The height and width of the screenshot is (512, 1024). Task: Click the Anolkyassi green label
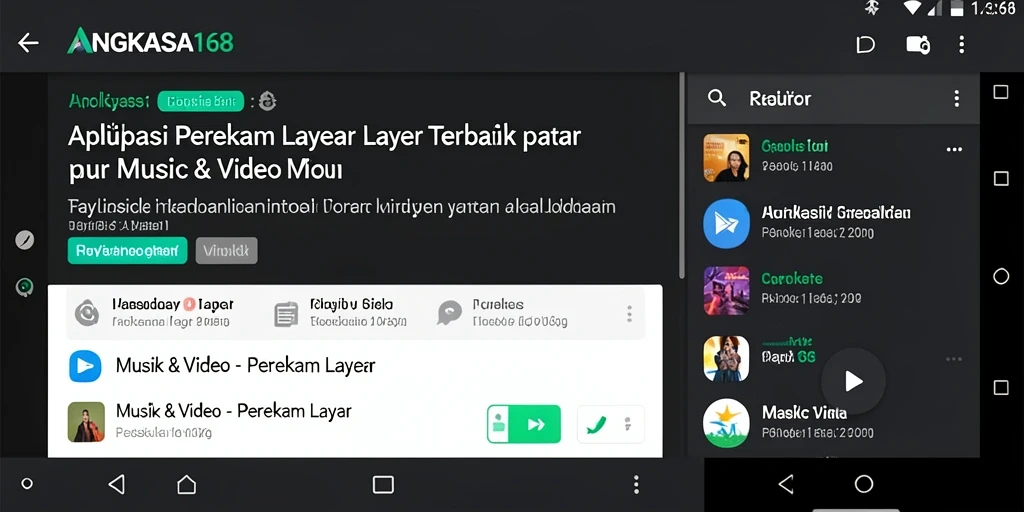pos(109,101)
